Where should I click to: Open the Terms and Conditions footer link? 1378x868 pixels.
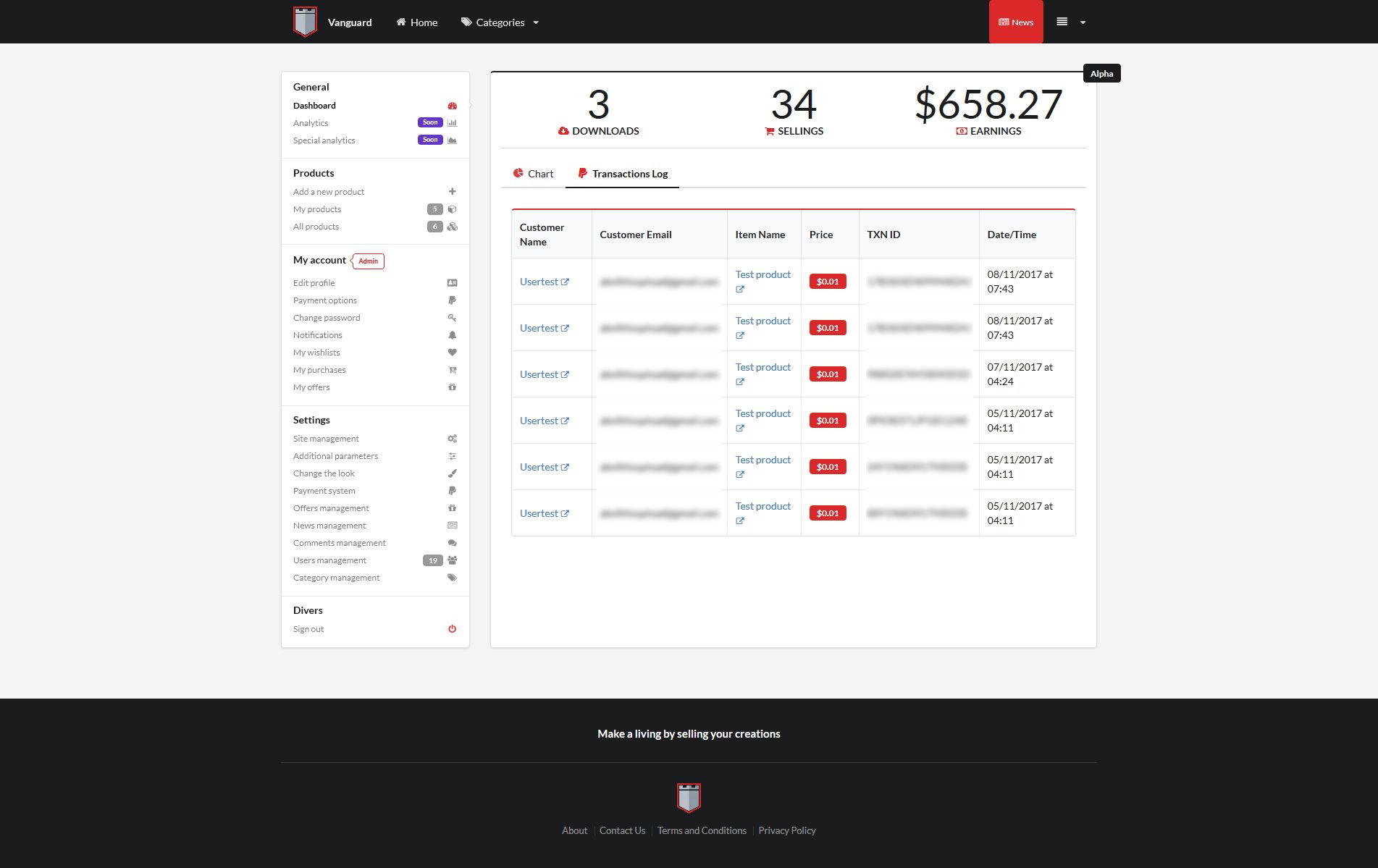coord(702,830)
